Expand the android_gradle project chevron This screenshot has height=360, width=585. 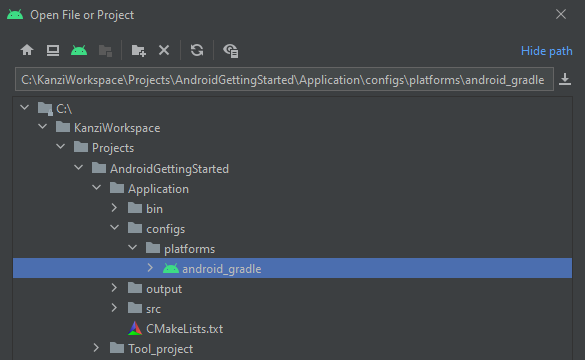pyautogui.click(x=150, y=268)
